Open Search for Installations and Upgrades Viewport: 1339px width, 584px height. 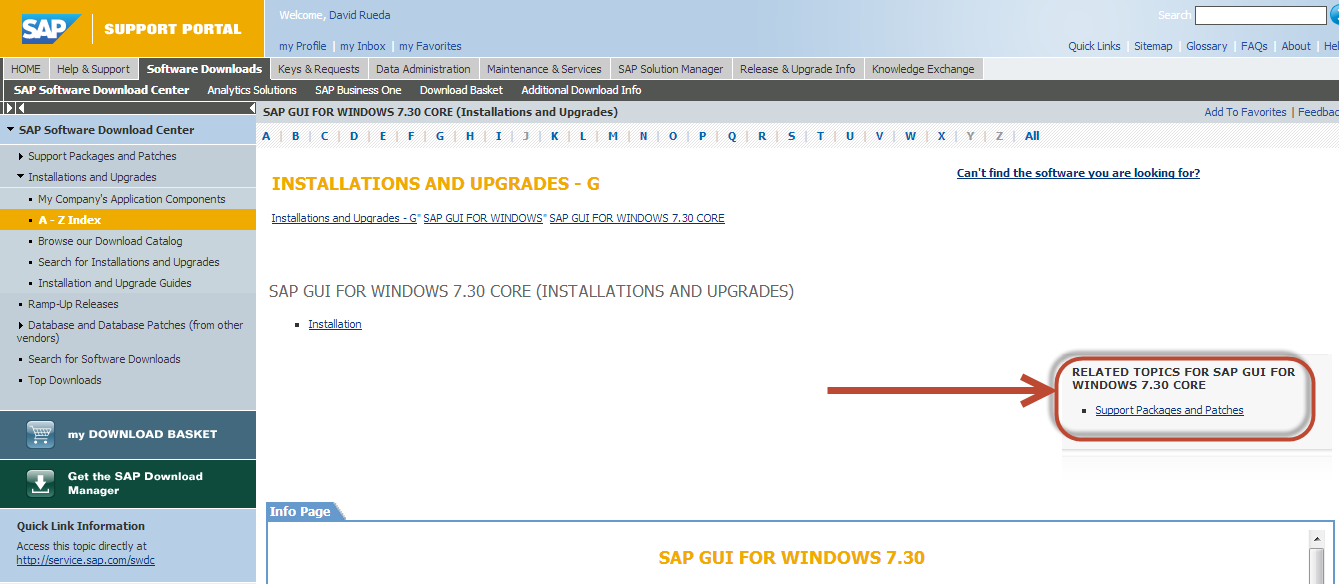click(x=129, y=262)
